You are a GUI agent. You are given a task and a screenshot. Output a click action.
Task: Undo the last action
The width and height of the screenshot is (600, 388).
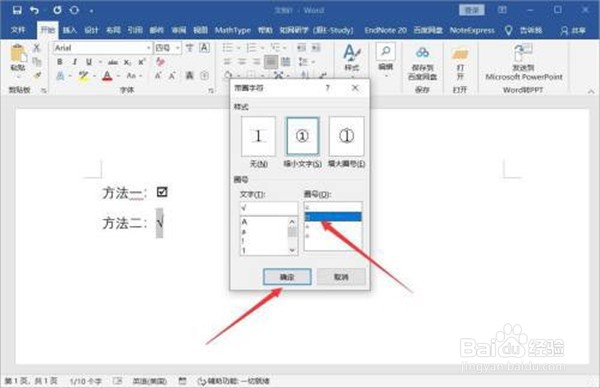coord(34,10)
